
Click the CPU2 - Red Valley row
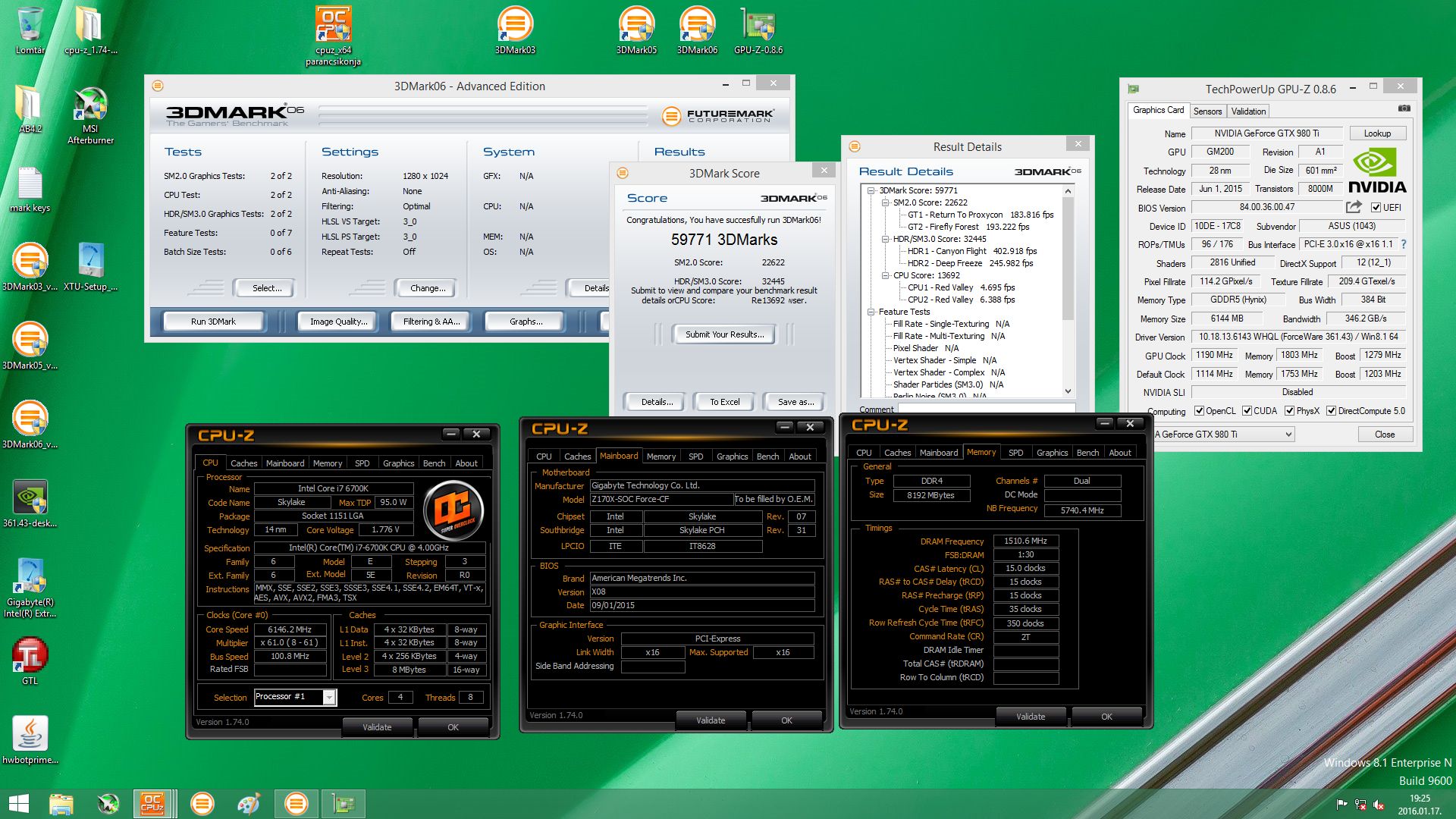[x=961, y=300]
